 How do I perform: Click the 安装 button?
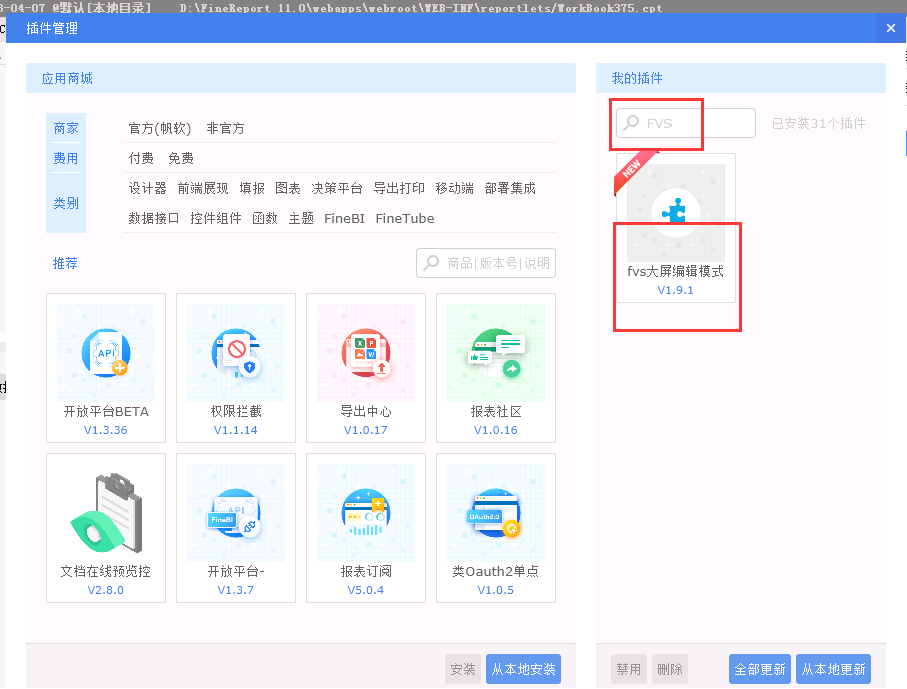(463, 669)
